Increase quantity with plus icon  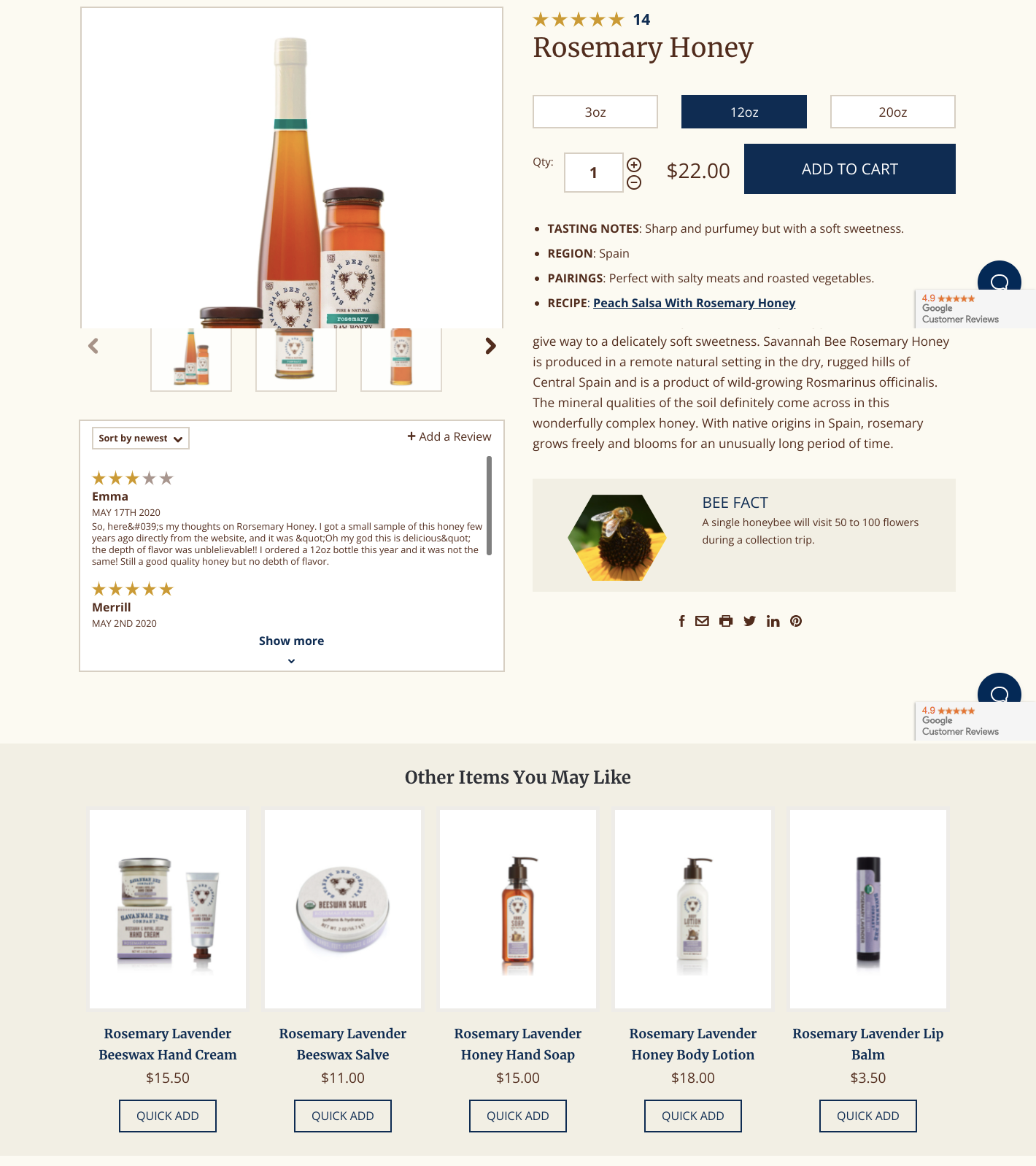coord(634,165)
